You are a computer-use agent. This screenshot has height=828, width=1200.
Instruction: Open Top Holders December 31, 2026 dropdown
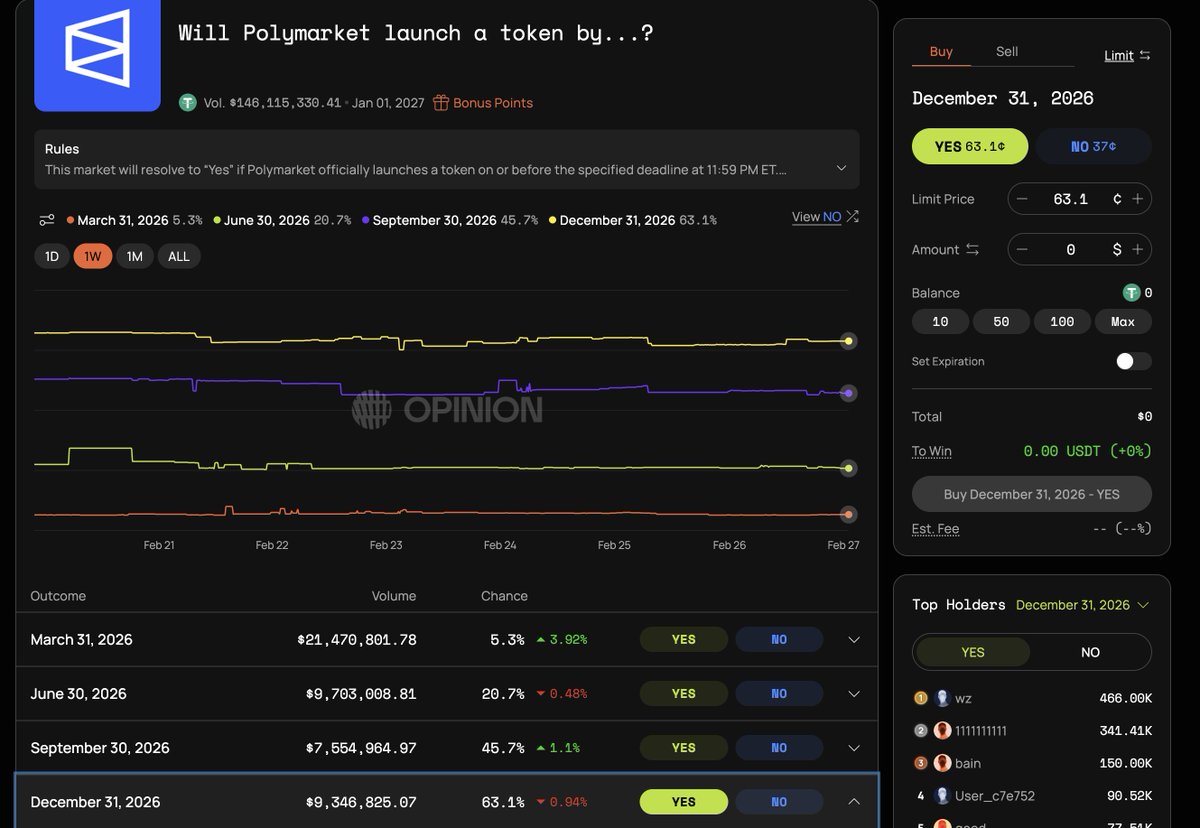(1143, 605)
